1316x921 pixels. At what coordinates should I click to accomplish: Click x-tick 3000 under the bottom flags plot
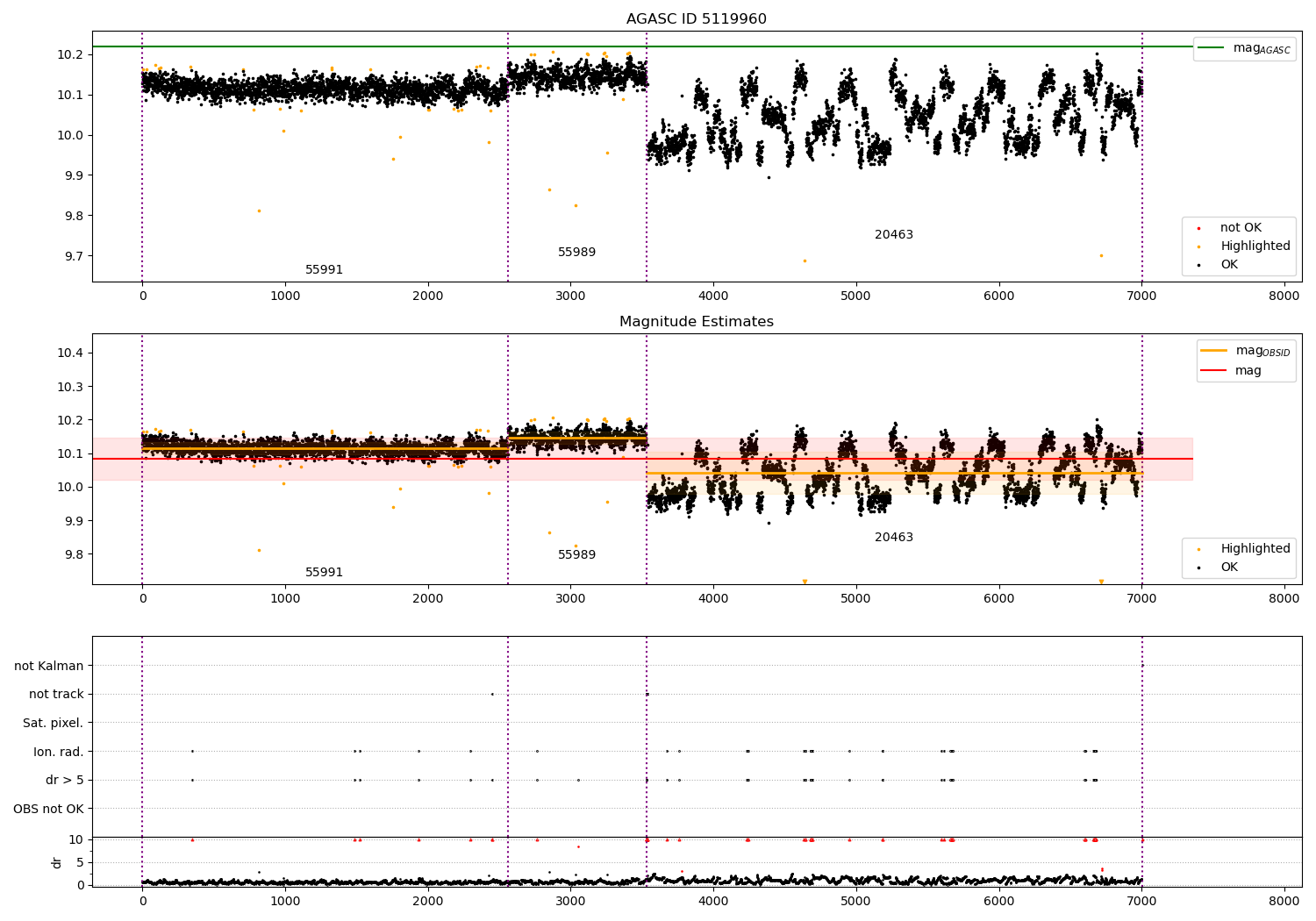coord(570,900)
